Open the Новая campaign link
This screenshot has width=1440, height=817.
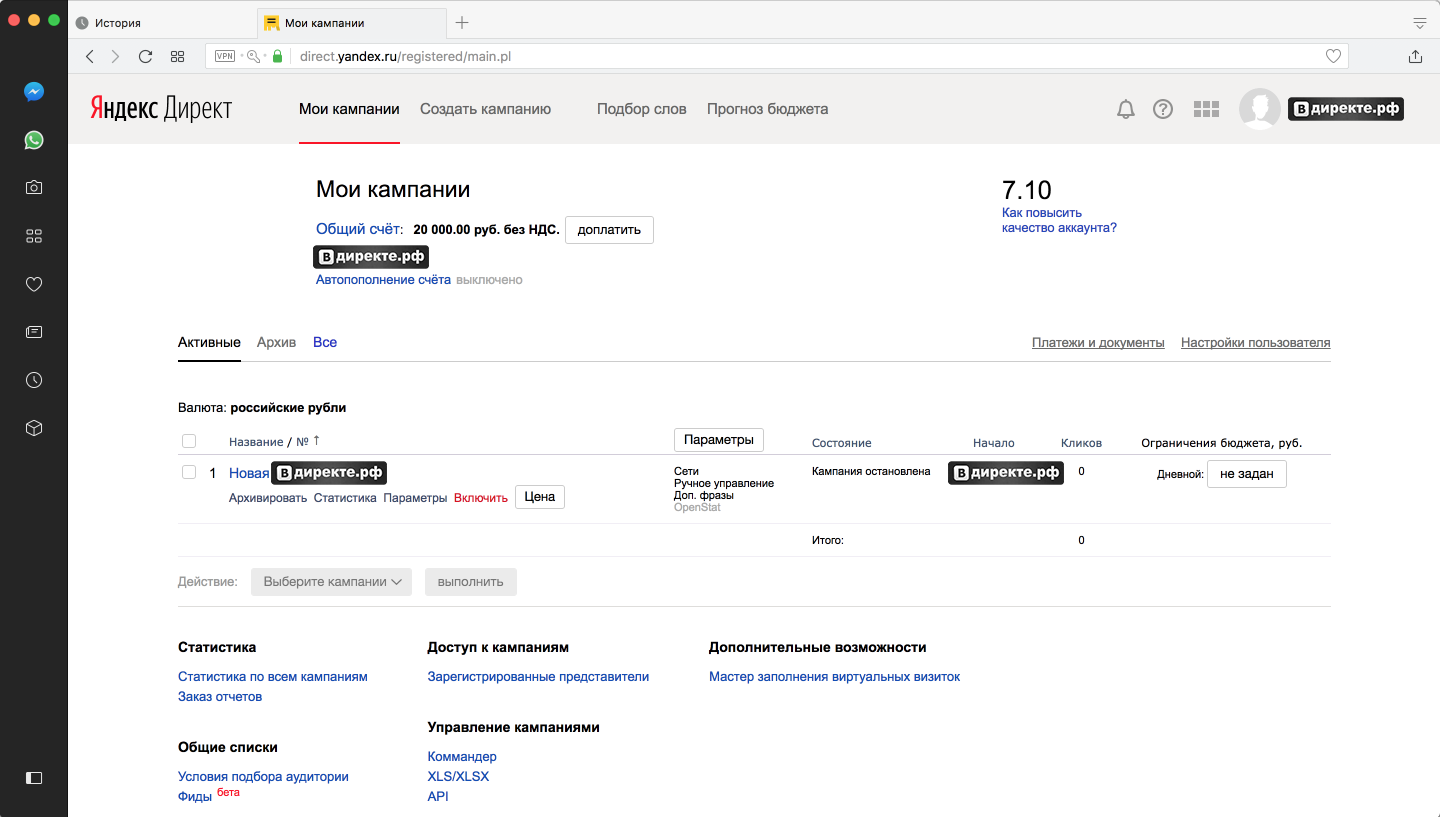[x=249, y=473]
